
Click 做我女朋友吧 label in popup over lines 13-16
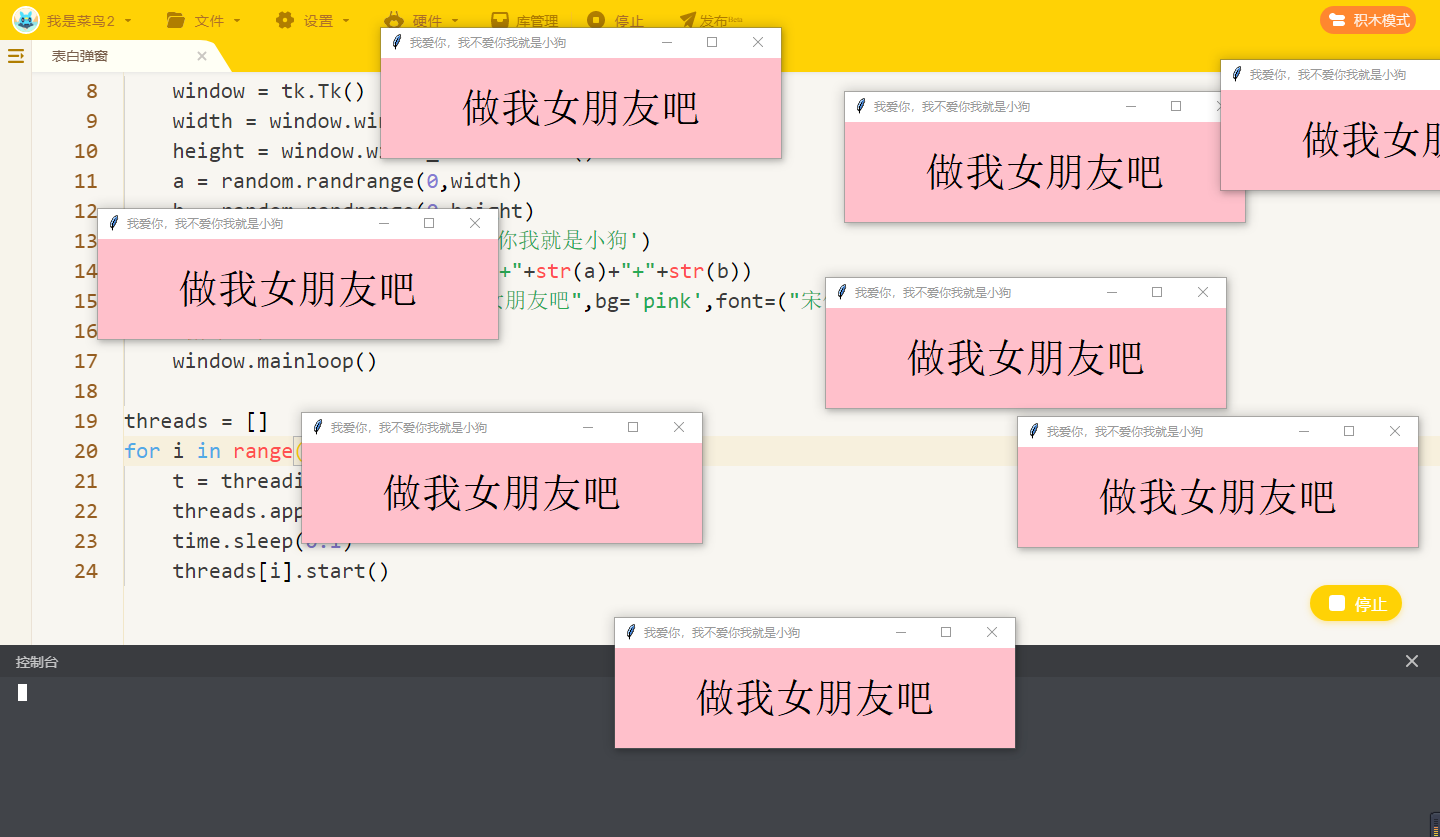click(298, 289)
